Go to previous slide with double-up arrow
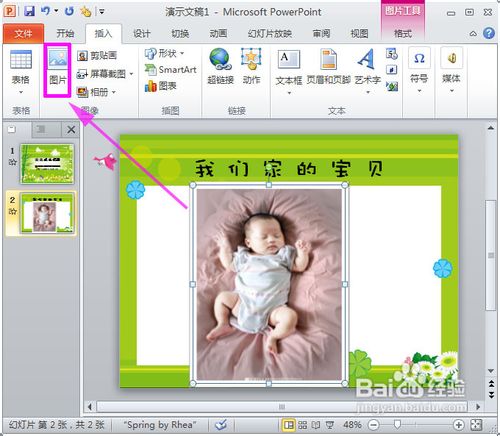The width and height of the screenshot is (500, 436). [491, 383]
